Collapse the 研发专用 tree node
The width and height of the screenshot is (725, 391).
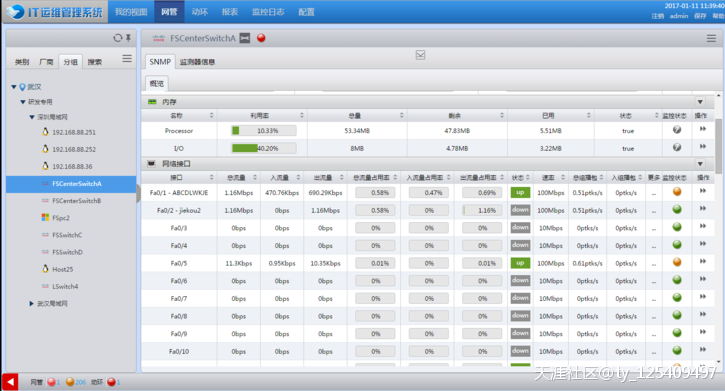[23, 102]
